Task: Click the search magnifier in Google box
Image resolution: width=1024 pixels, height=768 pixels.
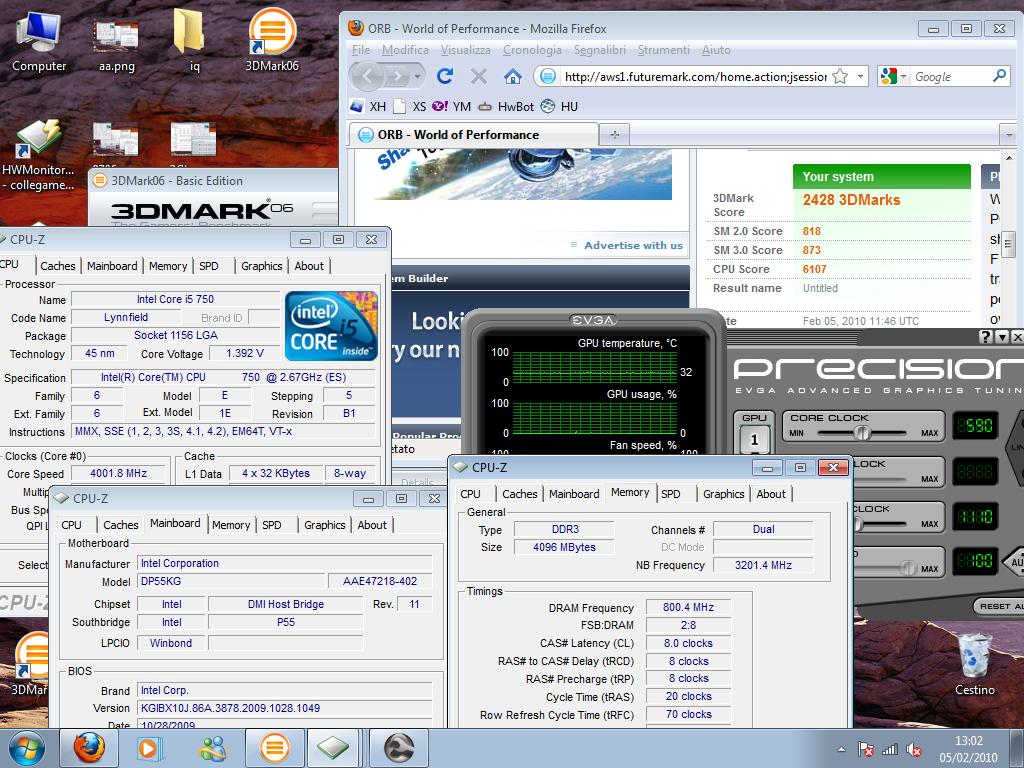Action: [x=999, y=76]
